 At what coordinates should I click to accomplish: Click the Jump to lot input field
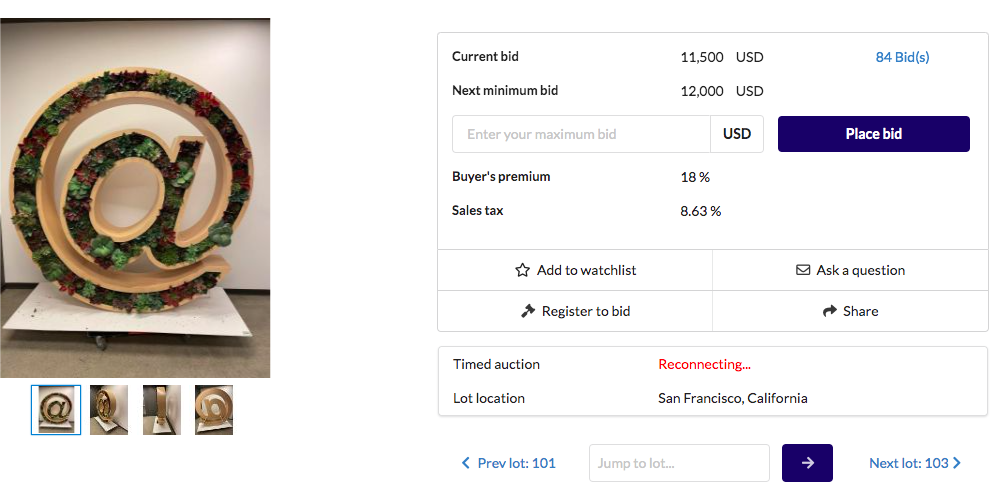pyautogui.click(x=679, y=463)
